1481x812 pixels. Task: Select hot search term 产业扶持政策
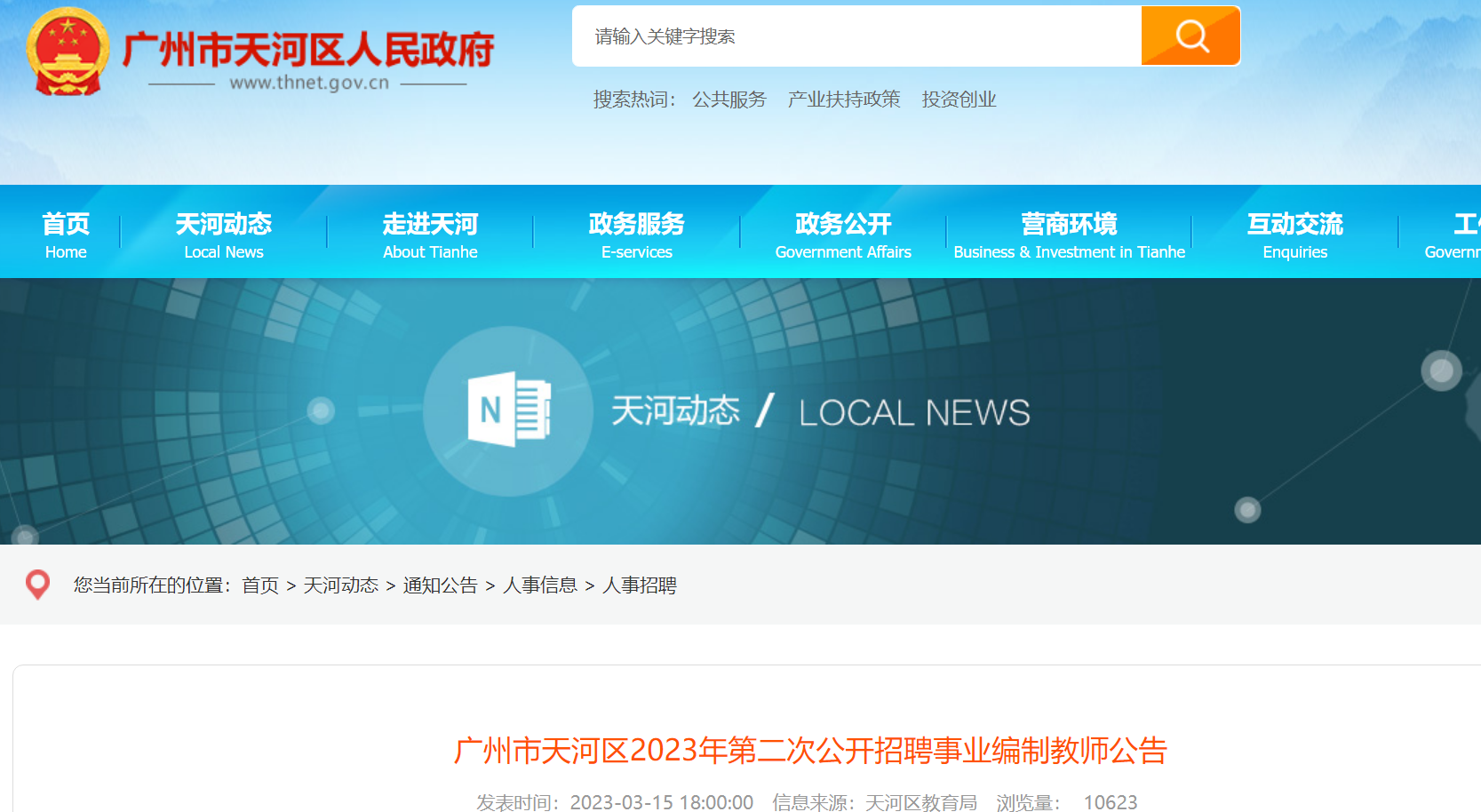point(844,100)
